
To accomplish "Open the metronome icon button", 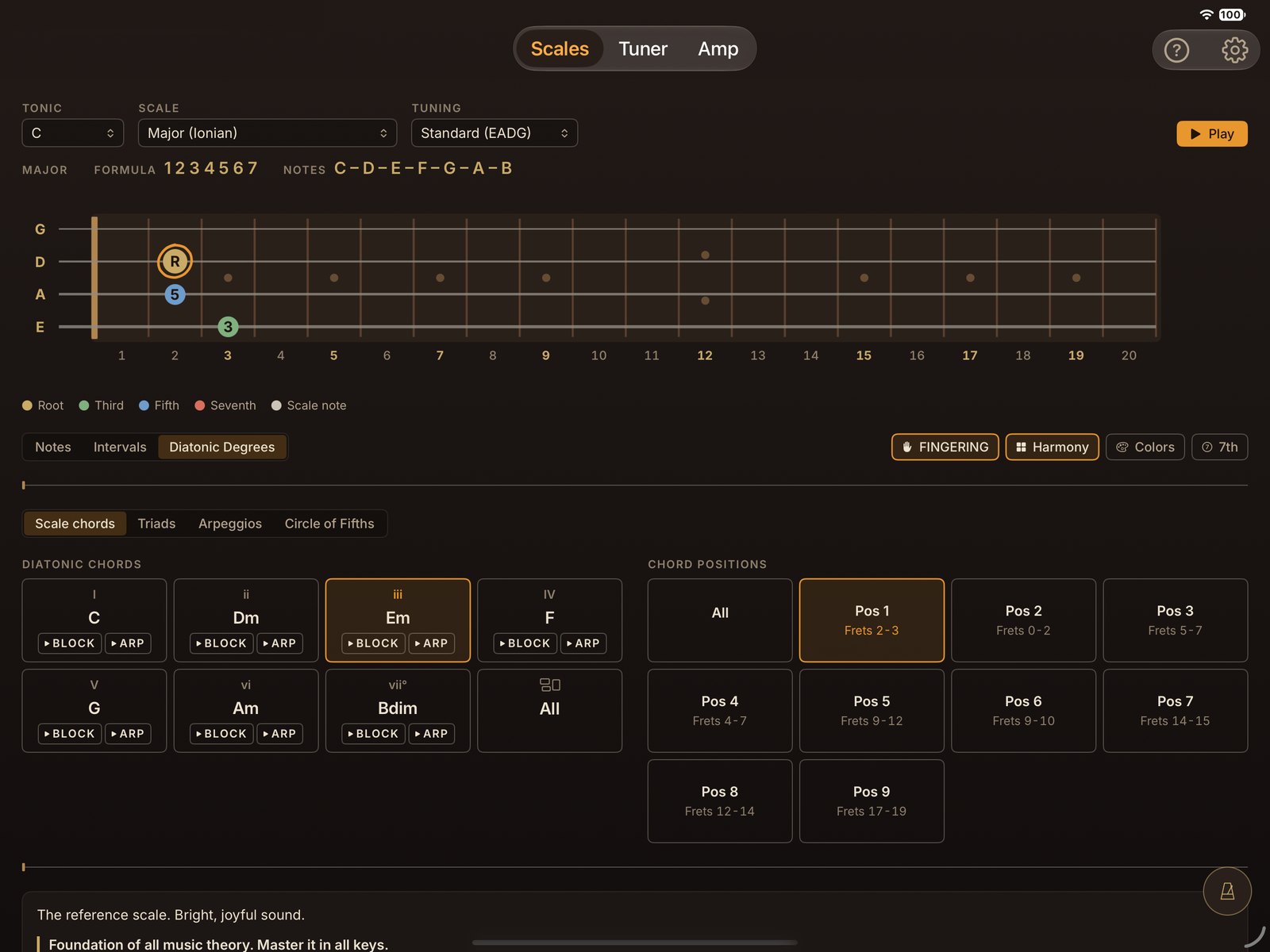I will (1227, 891).
